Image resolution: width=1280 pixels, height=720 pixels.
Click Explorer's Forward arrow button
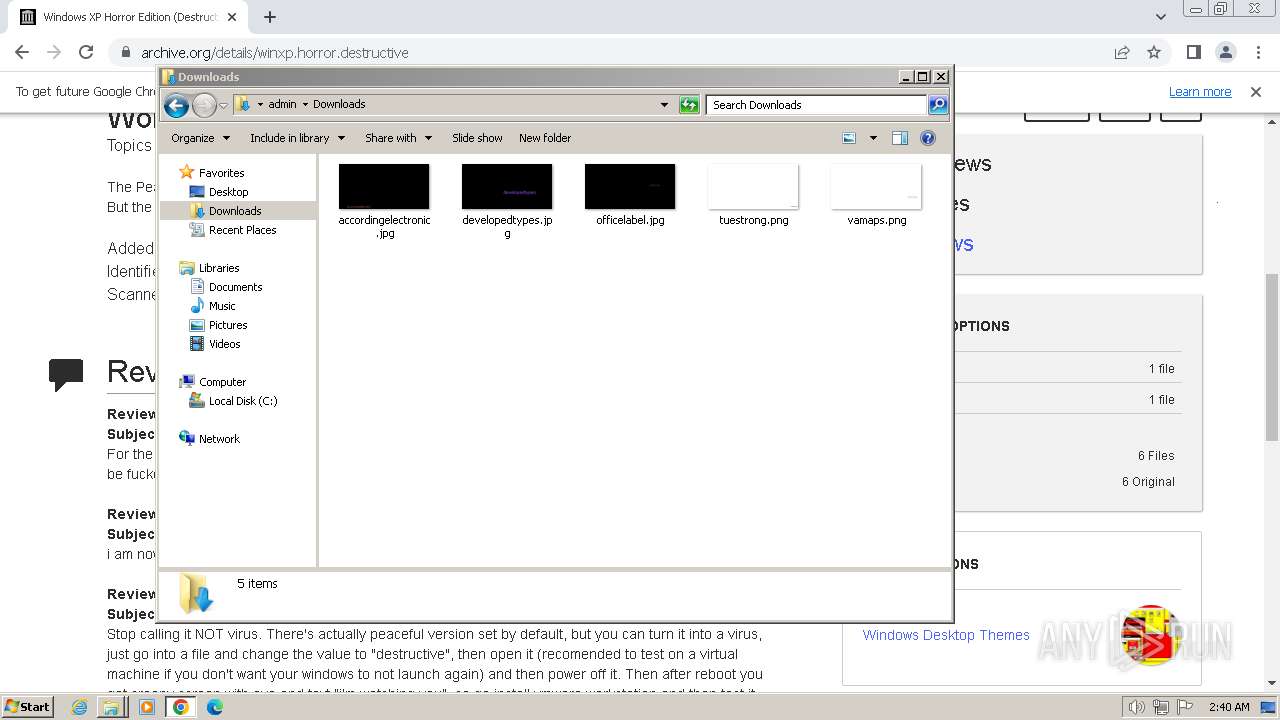204,105
